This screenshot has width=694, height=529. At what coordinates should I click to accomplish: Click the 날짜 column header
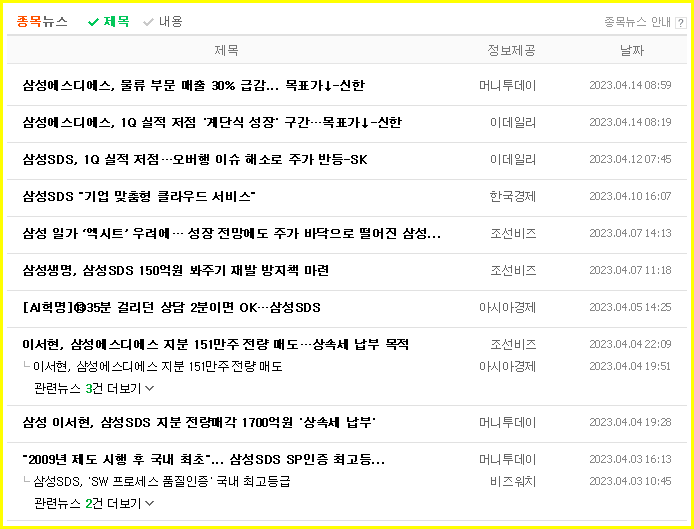[x=632, y=50]
